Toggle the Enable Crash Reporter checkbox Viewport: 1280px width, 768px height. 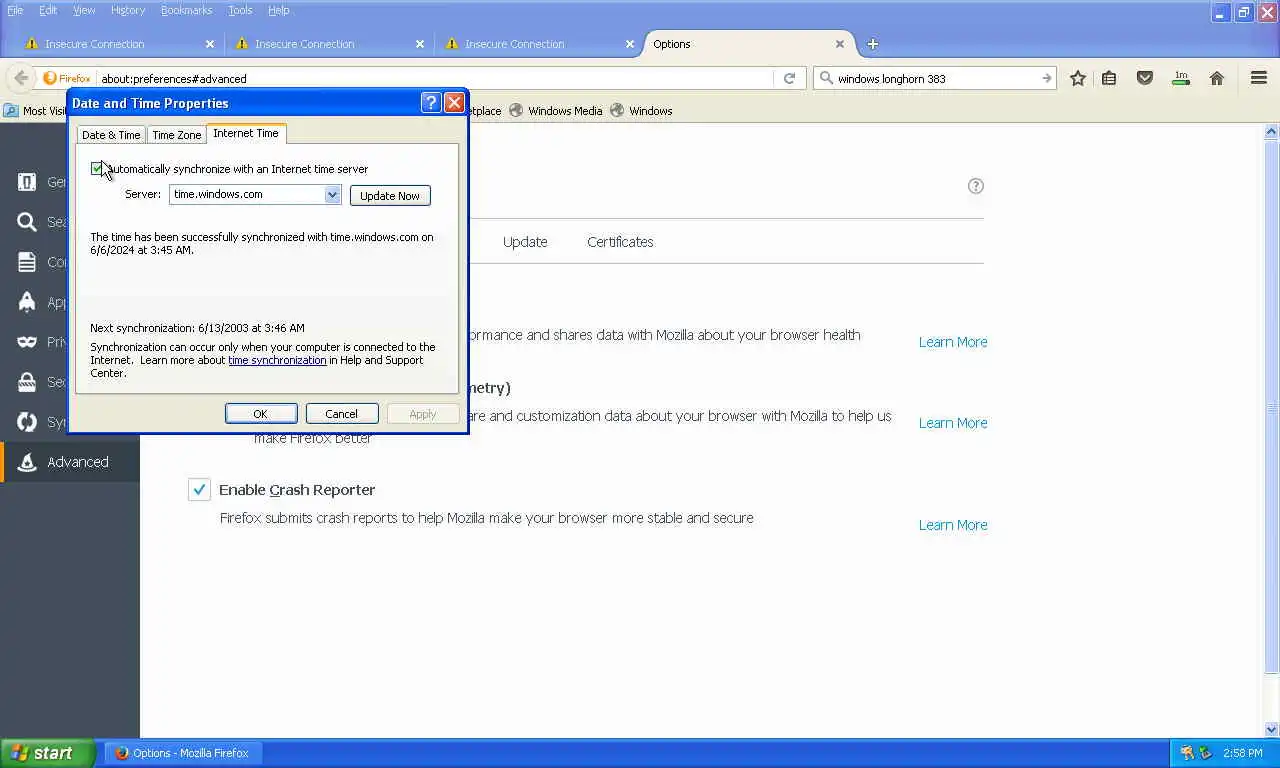pyautogui.click(x=199, y=489)
